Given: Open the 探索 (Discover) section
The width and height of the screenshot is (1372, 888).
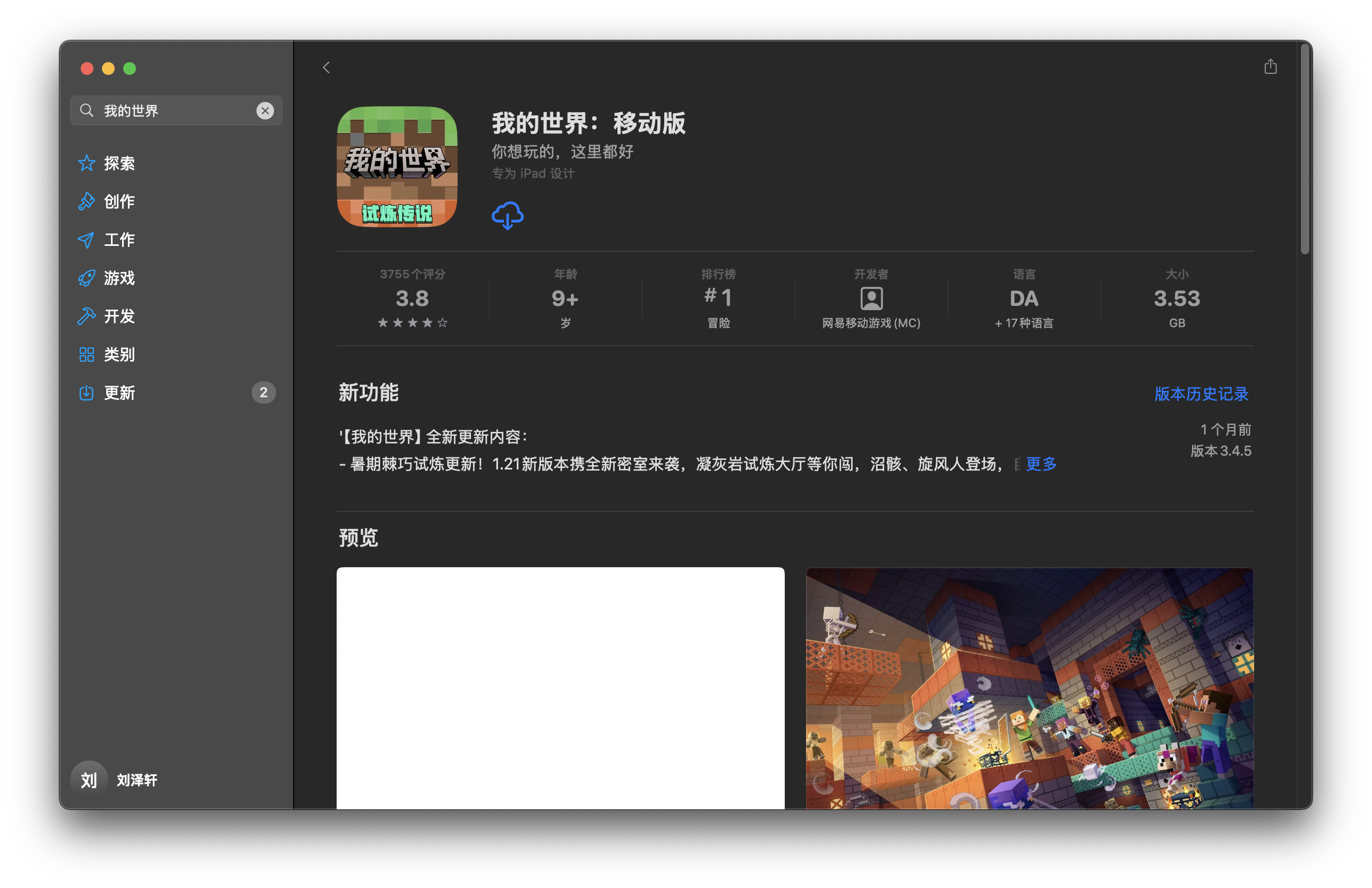Looking at the screenshot, I should tap(119, 163).
